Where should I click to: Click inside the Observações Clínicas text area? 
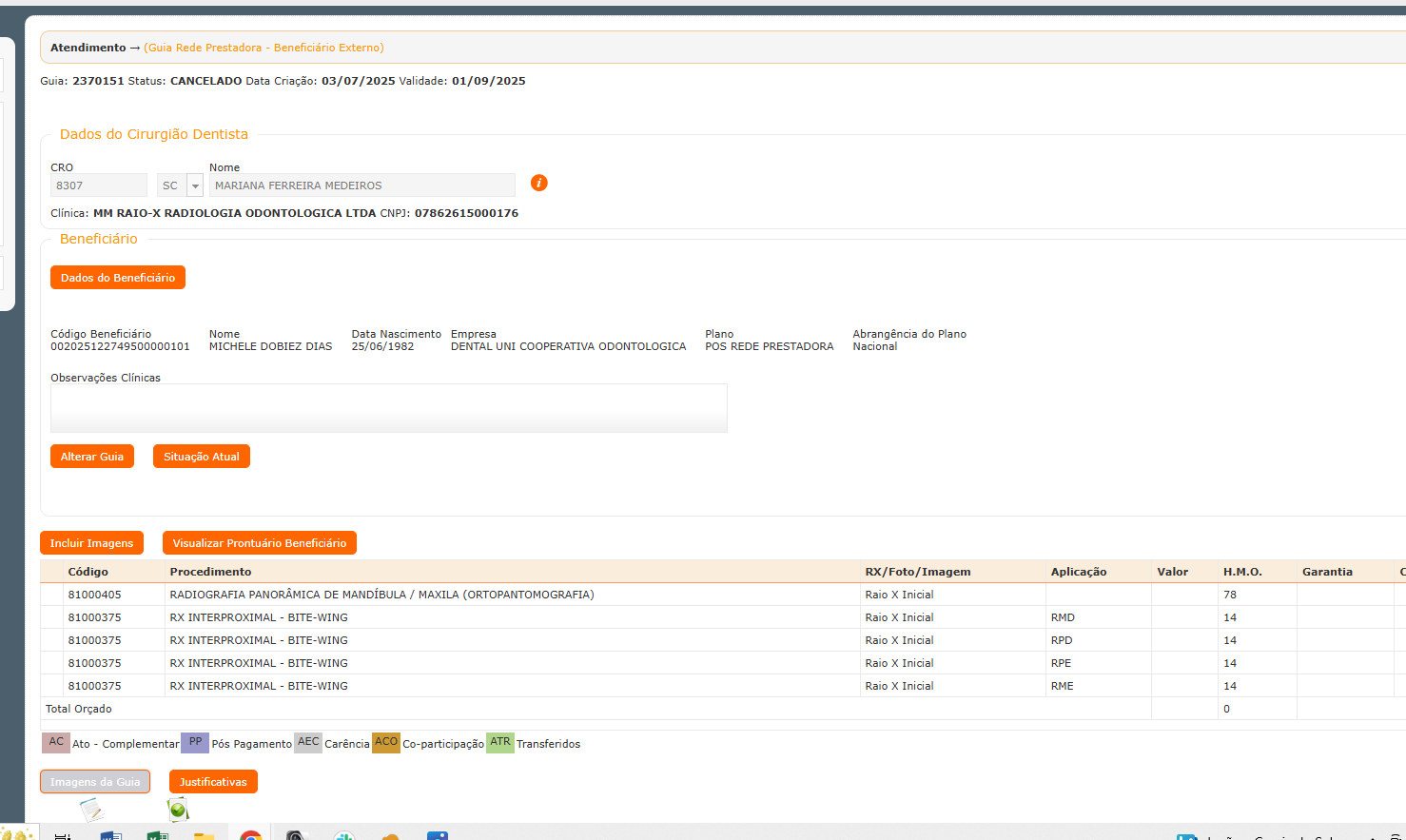click(389, 408)
